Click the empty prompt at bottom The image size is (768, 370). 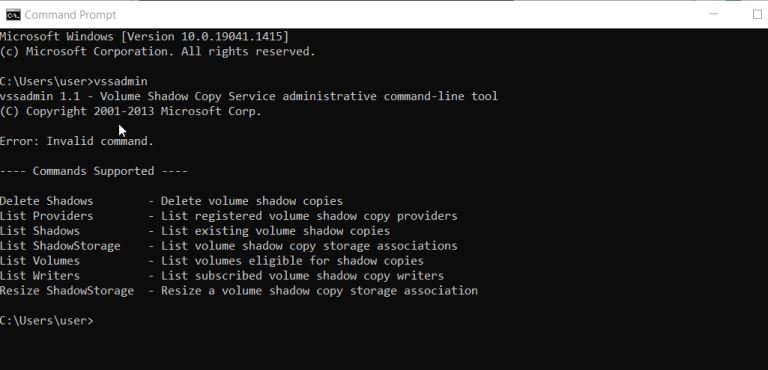pos(47,321)
